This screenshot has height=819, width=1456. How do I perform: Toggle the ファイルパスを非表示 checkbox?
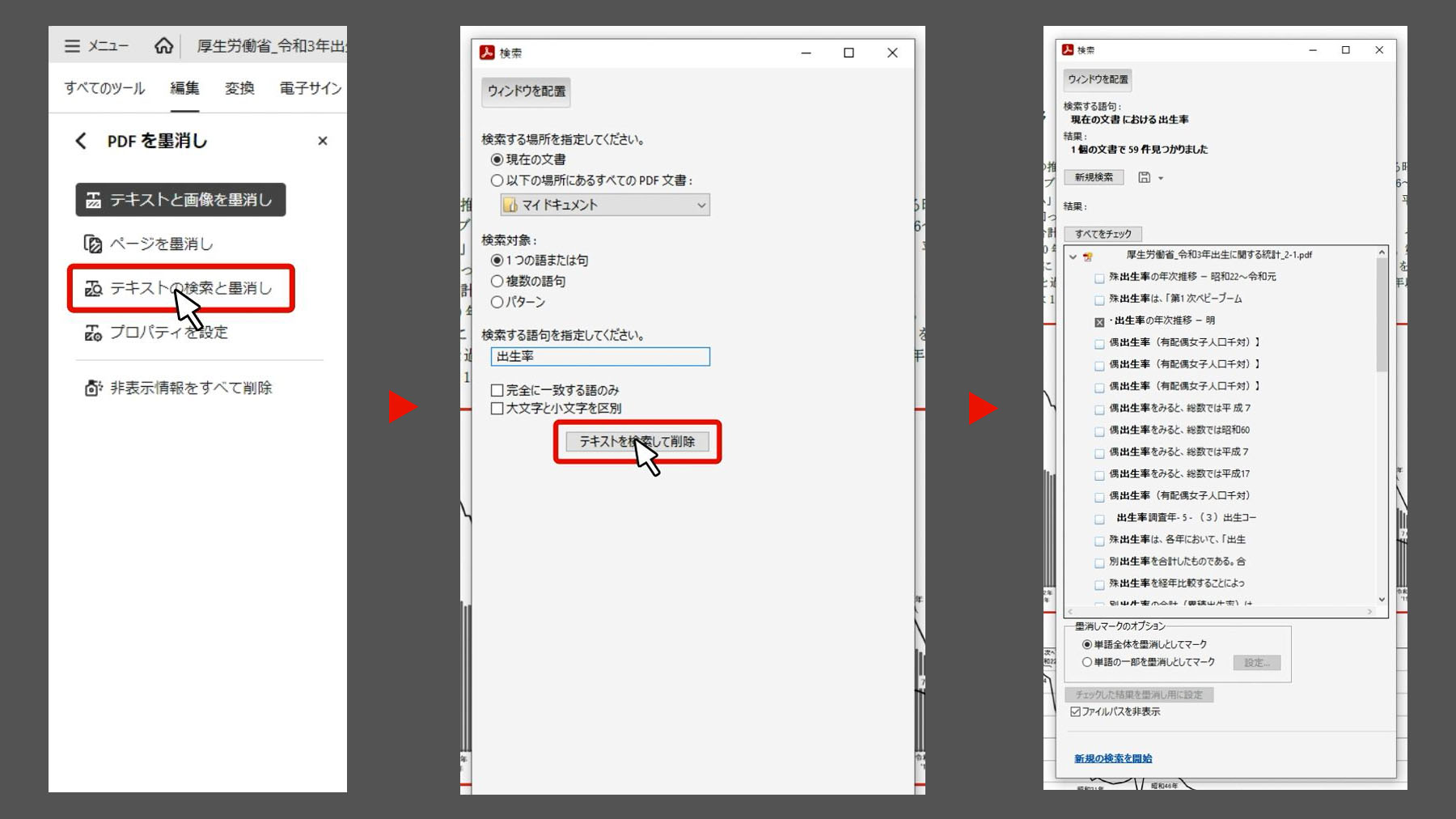click(1075, 711)
